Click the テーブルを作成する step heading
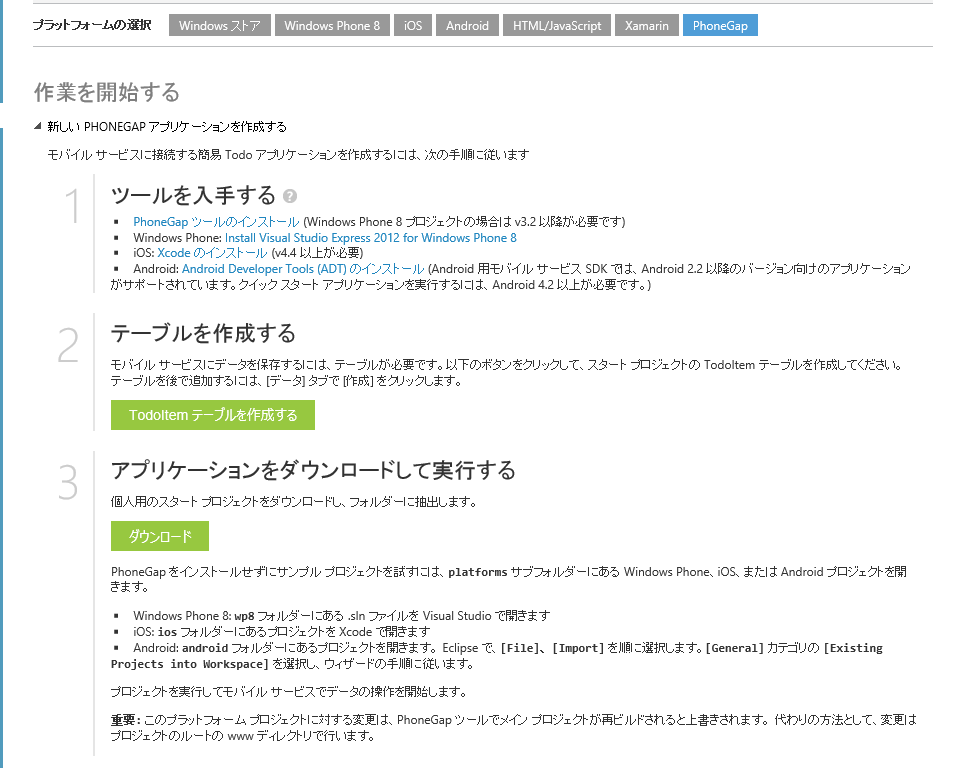 point(203,333)
